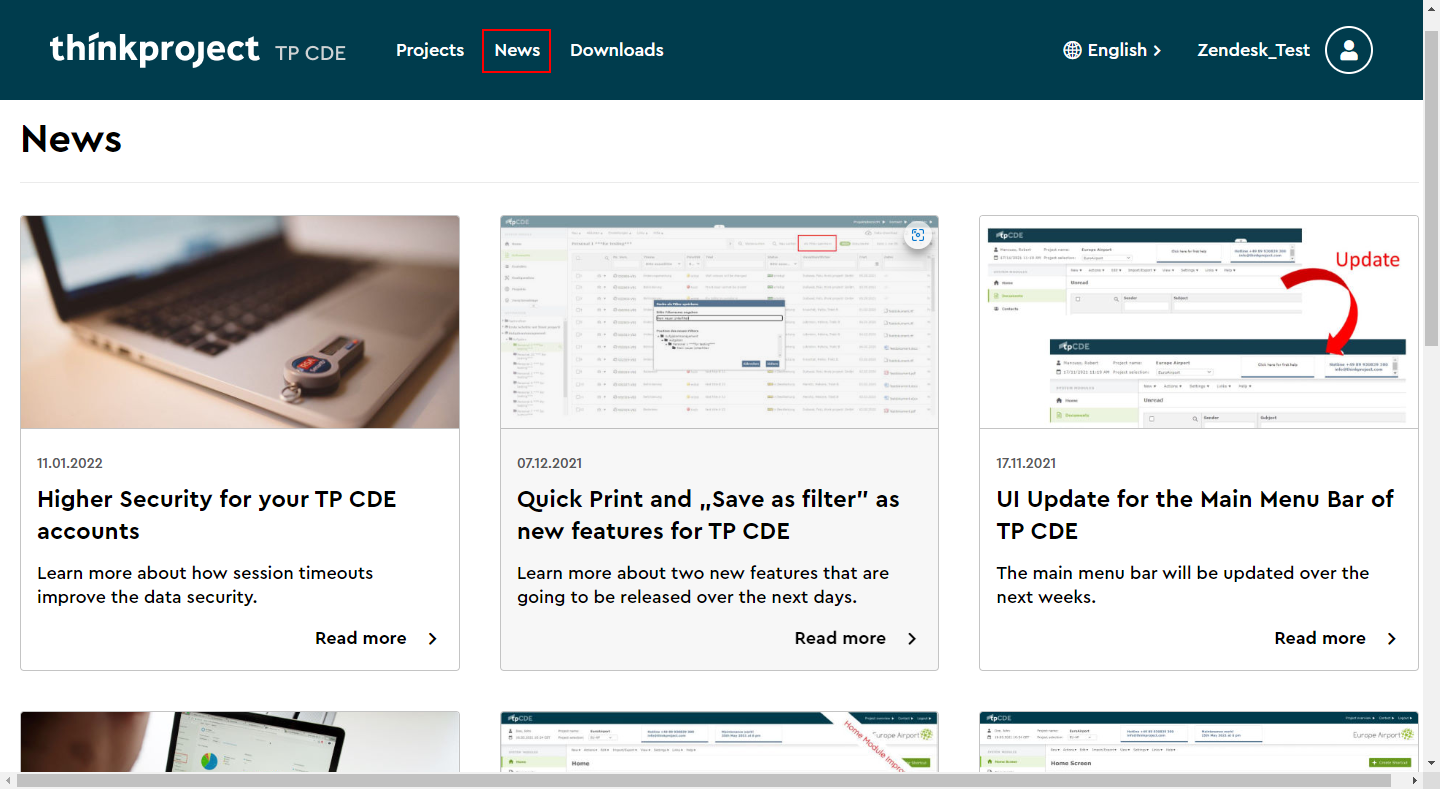
Task: Open the UI Update for Main Menu Bar headline
Action: tap(1195, 514)
